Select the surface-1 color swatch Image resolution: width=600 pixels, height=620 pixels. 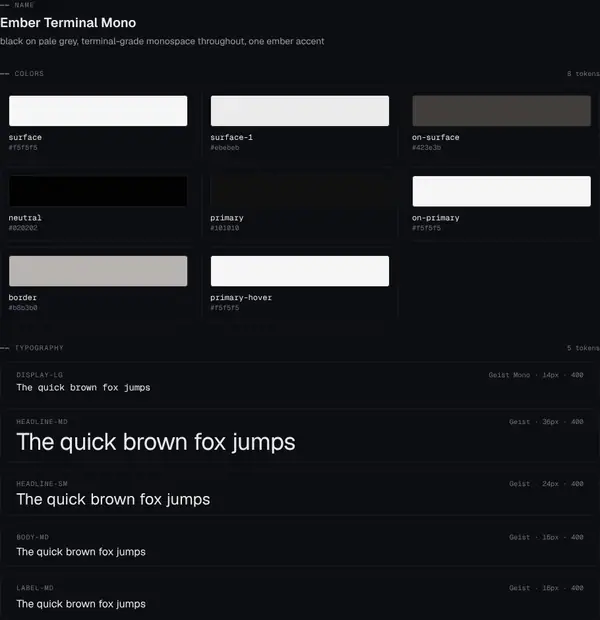click(x=300, y=111)
